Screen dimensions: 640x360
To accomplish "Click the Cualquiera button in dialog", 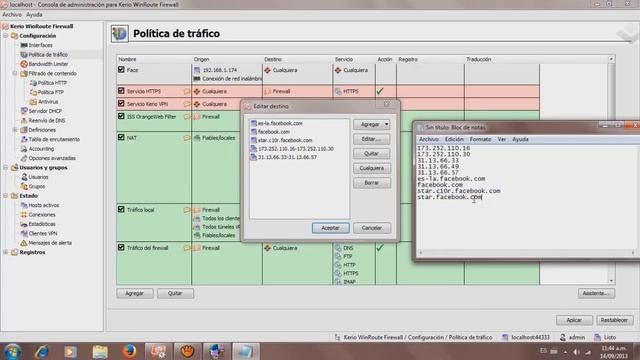I will (x=372, y=168).
